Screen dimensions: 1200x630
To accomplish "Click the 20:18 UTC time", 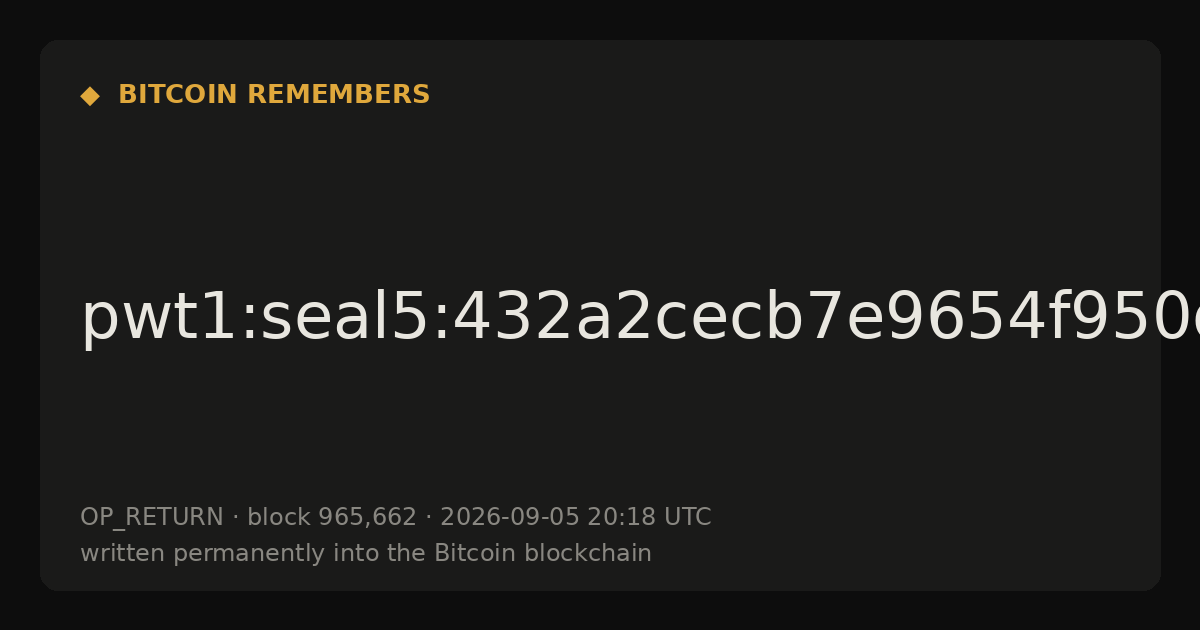I will pos(649,518).
